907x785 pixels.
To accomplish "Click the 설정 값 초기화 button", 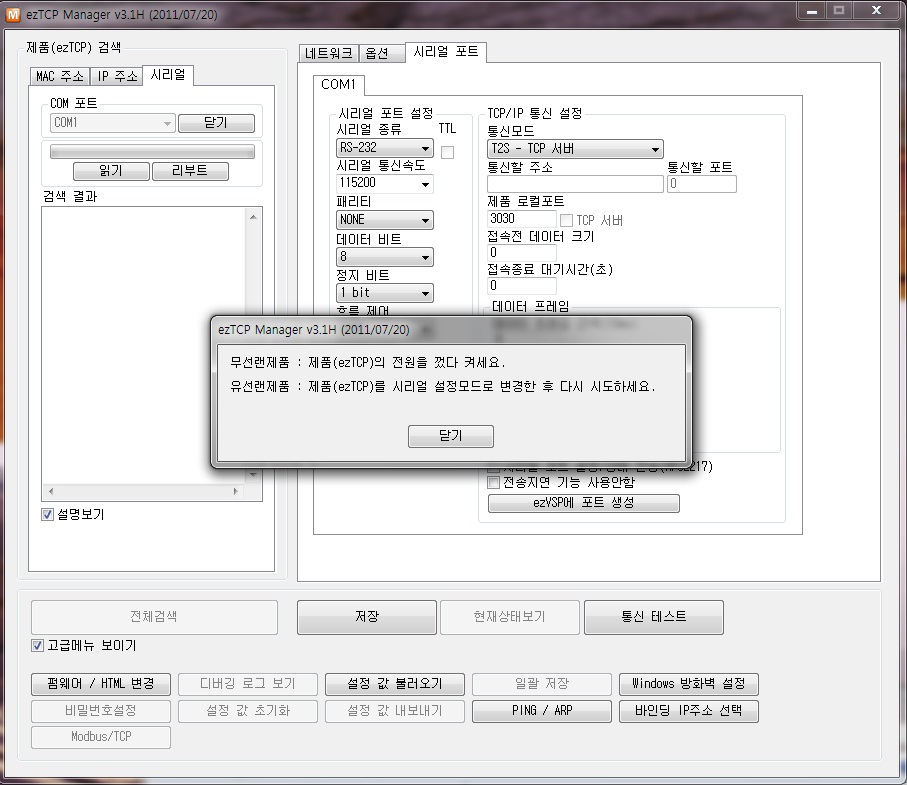I will point(248,711).
